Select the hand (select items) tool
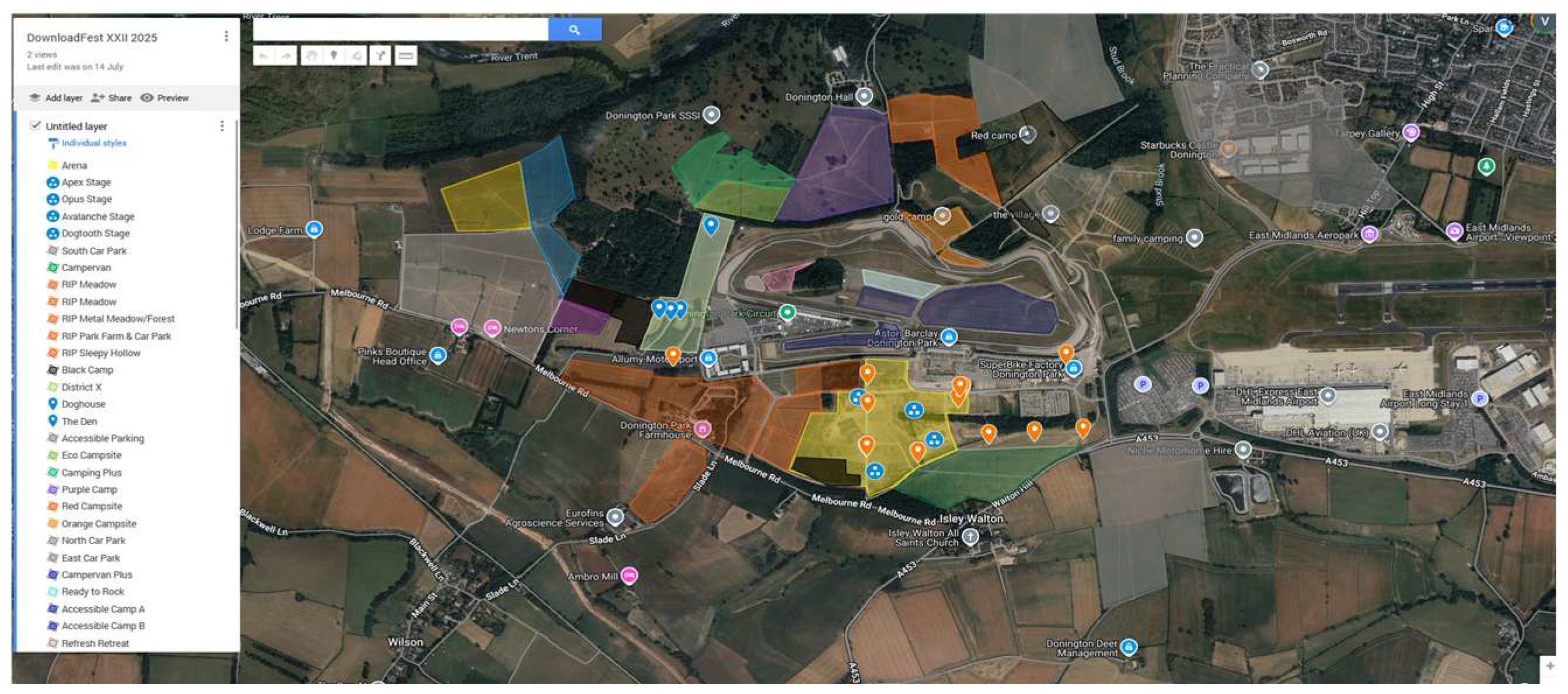This screenshot has width=1568, height=694. (311, 56)
